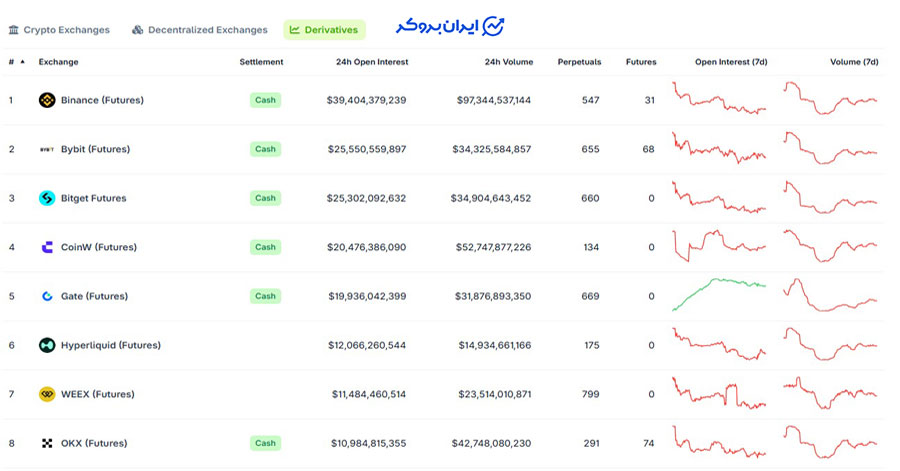Click the Cash badge in CoinW row
This screenshot has height=471, width=900.
click(x=265, y=247)
